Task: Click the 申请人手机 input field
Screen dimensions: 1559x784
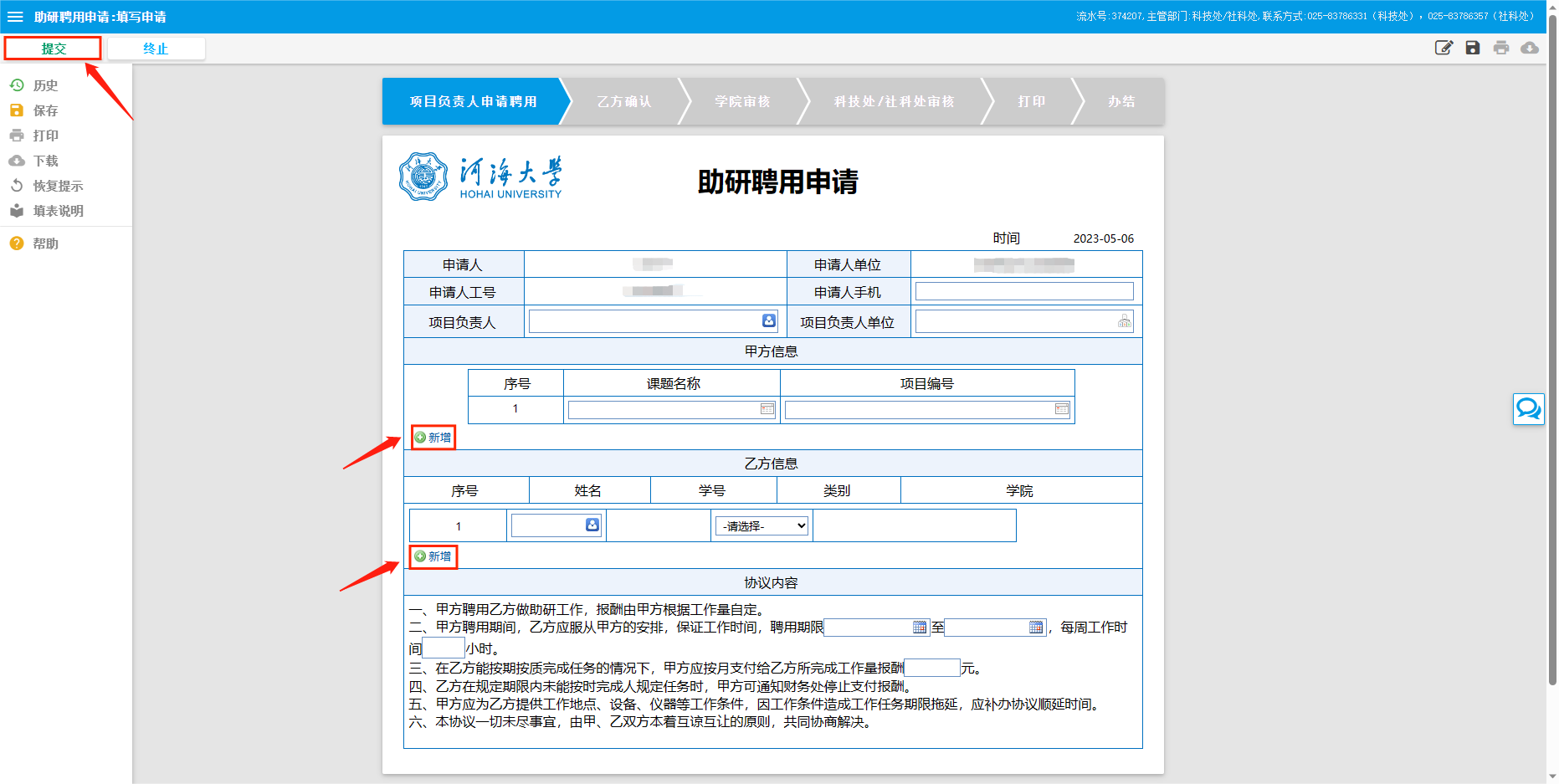Action: (1024, 291)
